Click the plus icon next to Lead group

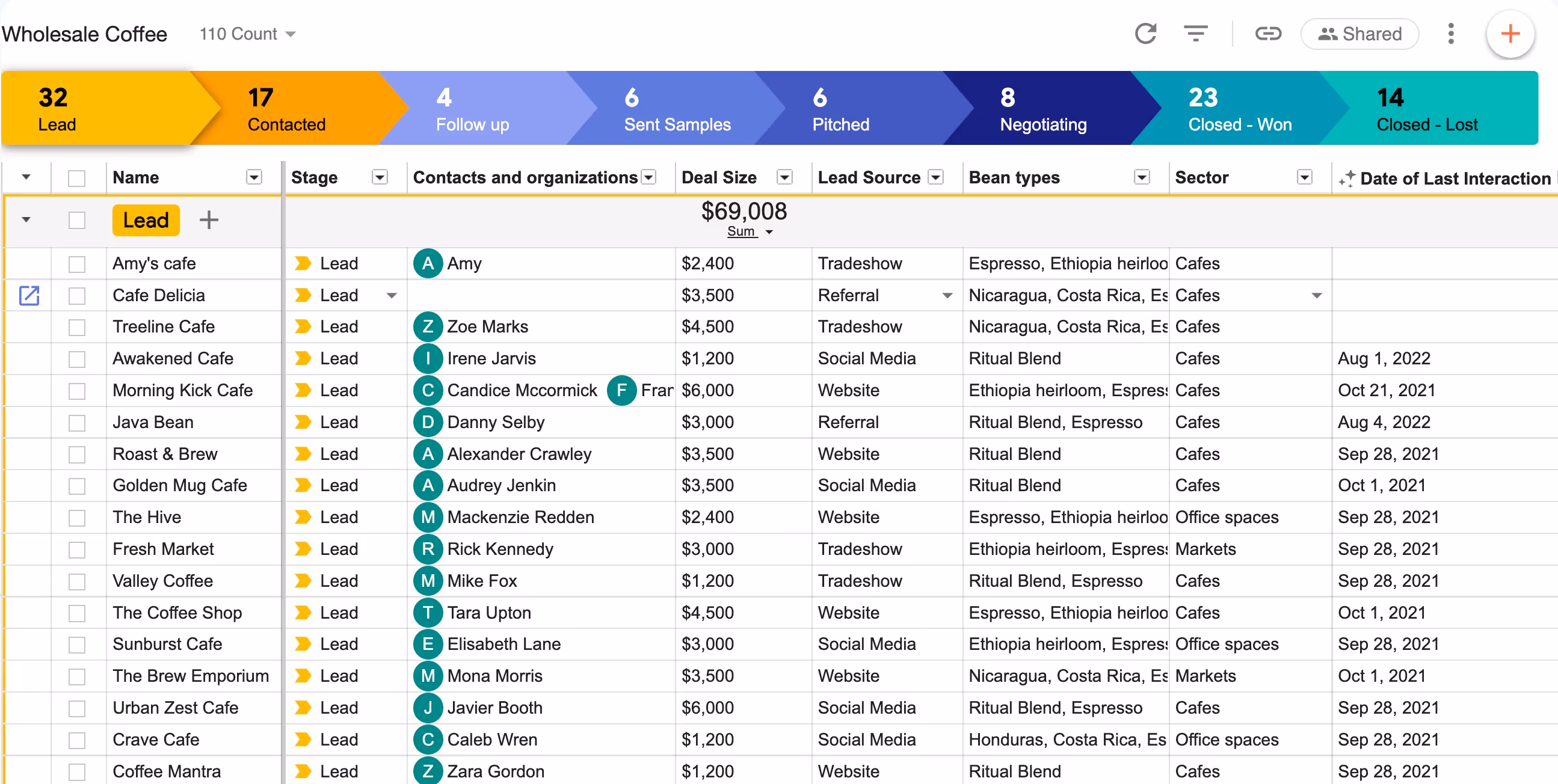[x=209, y=220]
